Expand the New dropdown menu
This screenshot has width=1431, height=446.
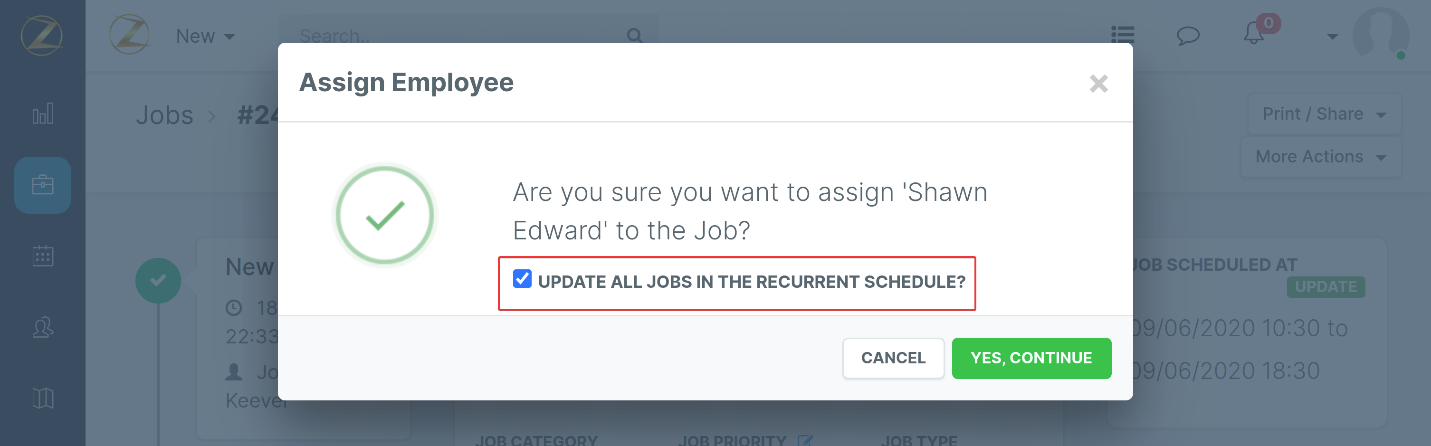tap(205, 36)
